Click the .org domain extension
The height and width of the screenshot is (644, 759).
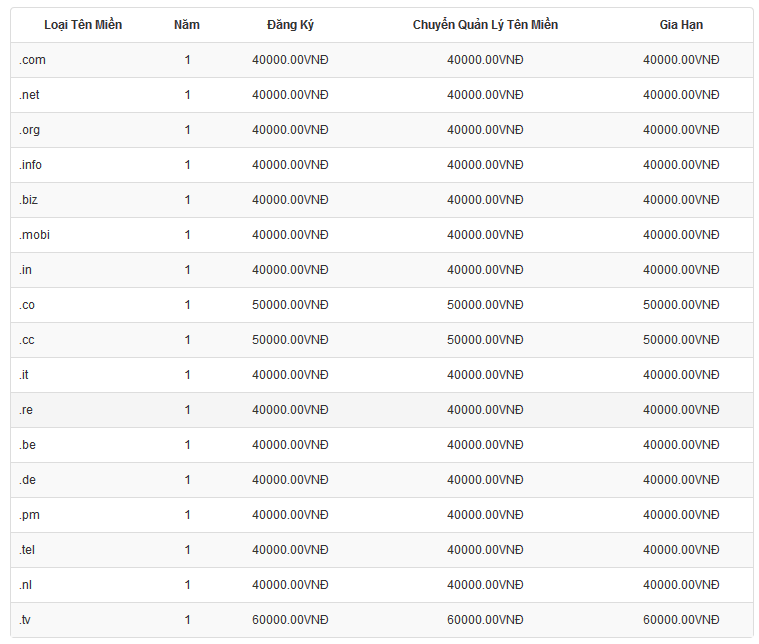(30, 130)
